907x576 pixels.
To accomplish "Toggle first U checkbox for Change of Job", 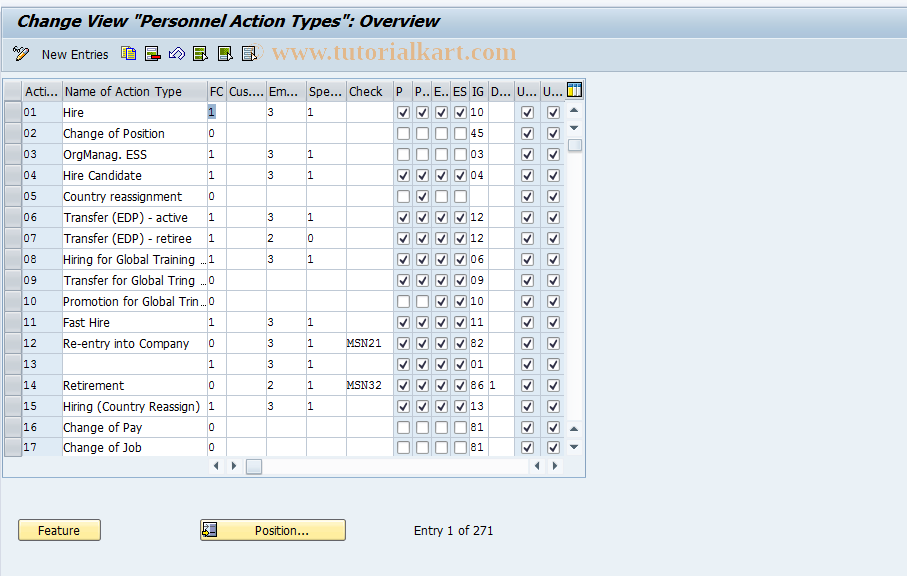I will tap(528, 448).
